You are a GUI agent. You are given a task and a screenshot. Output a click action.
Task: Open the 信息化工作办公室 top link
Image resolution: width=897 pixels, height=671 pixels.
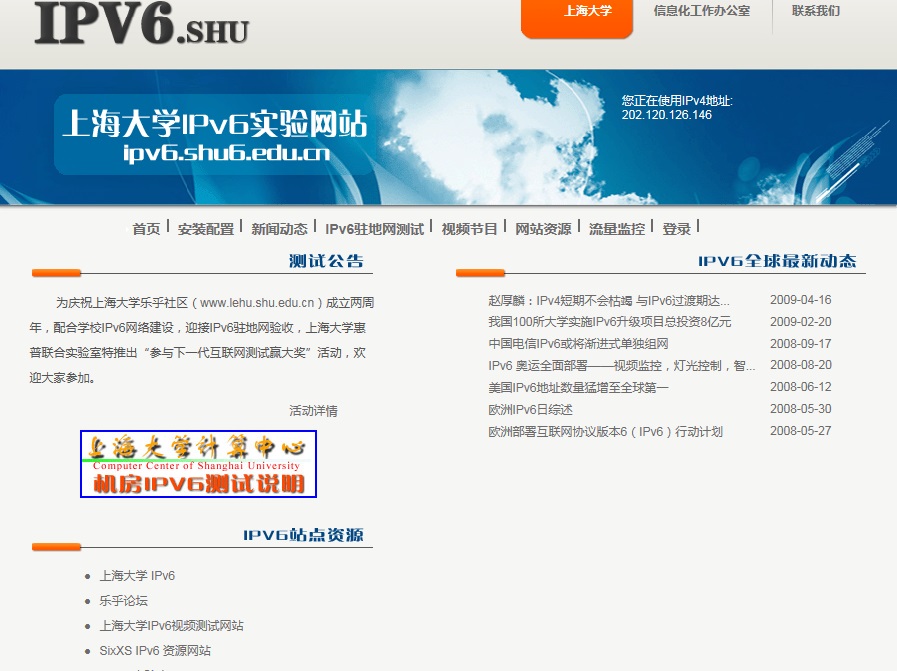pyautogui.click(x=702, y=11)
